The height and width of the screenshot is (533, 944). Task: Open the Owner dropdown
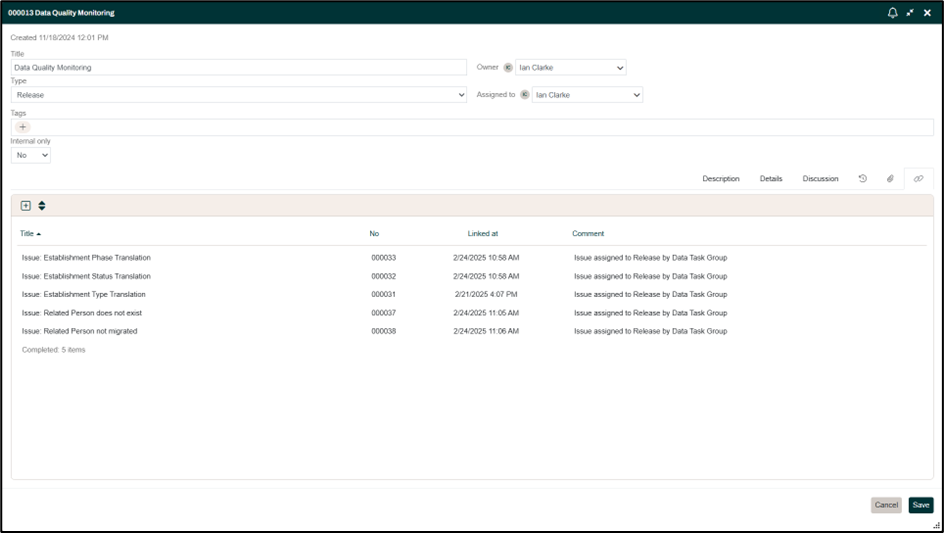coord(571,68)
